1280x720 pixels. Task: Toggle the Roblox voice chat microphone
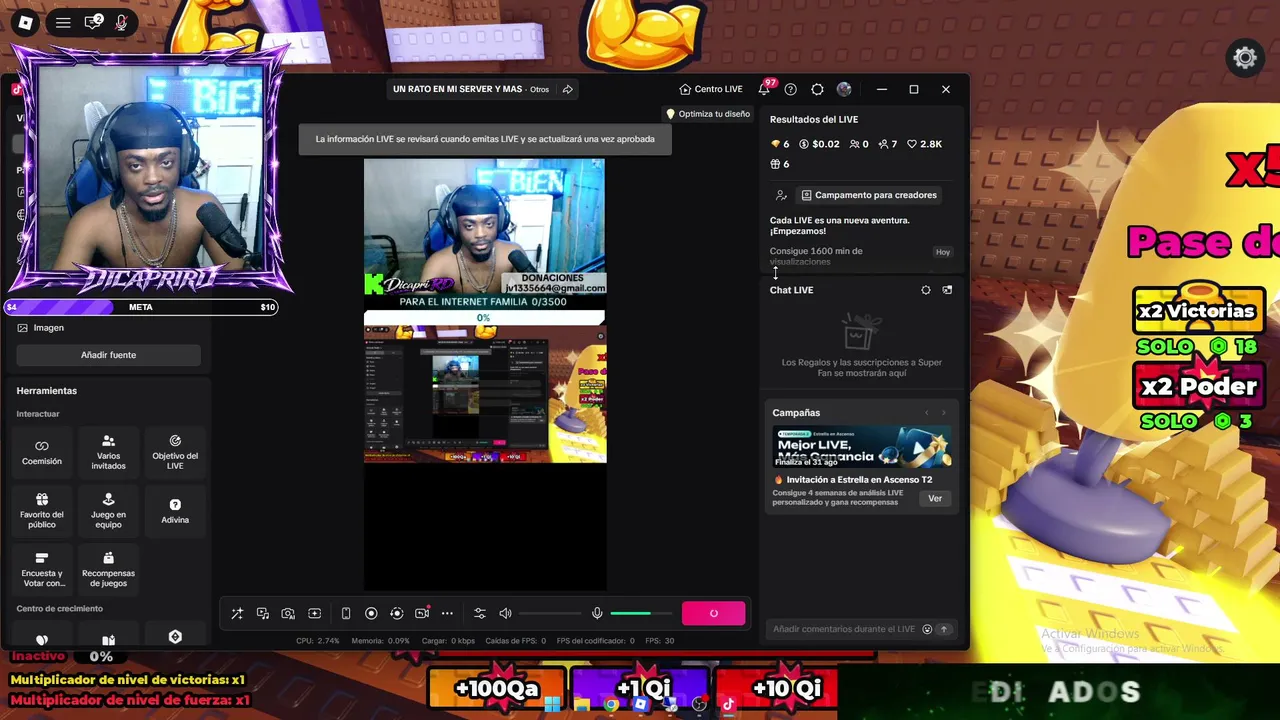click(x=122, y=22)
